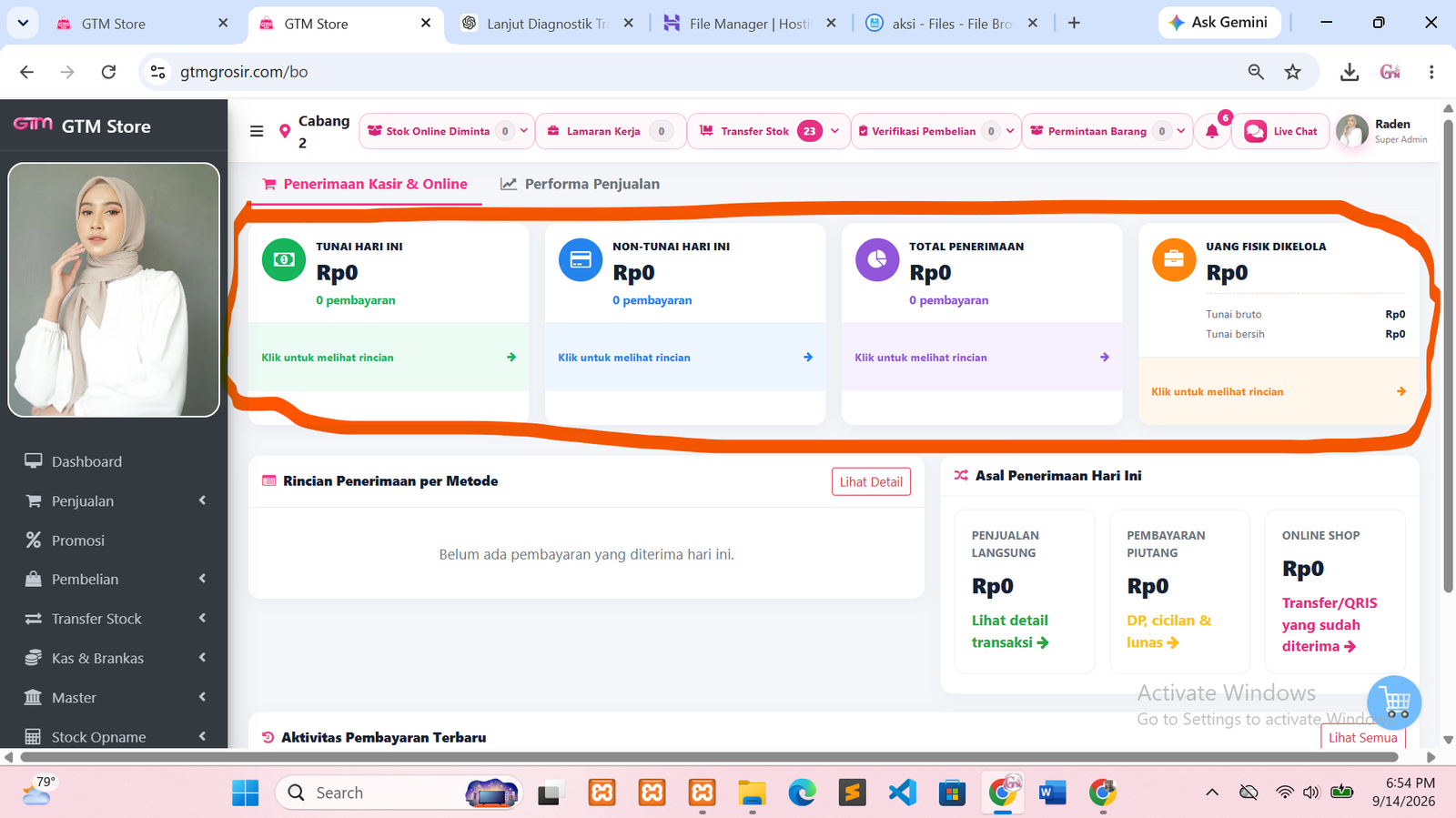Expand the Permintaan Barang dropdown
Screen dimensions: 1456x818
click(1181, 131)
